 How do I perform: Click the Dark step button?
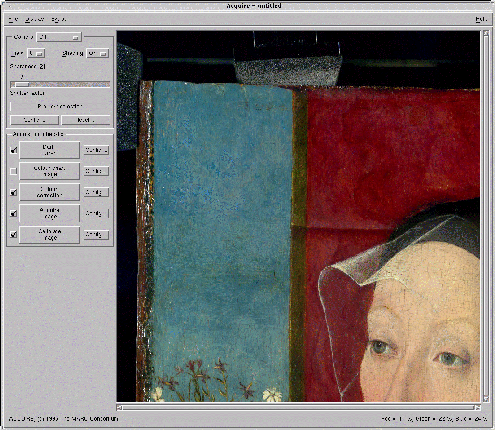49,150
